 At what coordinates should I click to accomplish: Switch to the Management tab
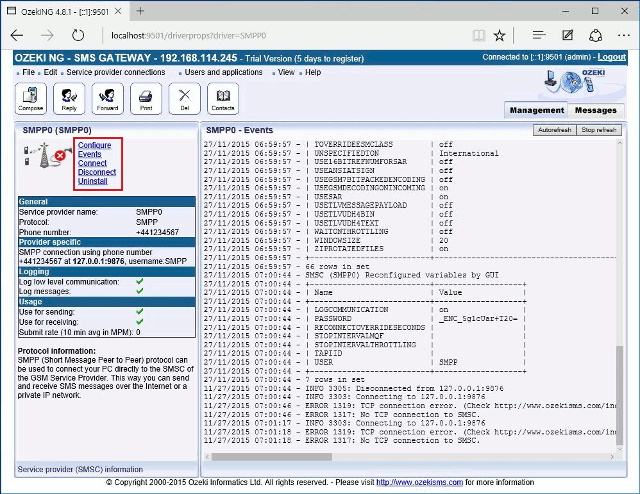coord(536,110)
